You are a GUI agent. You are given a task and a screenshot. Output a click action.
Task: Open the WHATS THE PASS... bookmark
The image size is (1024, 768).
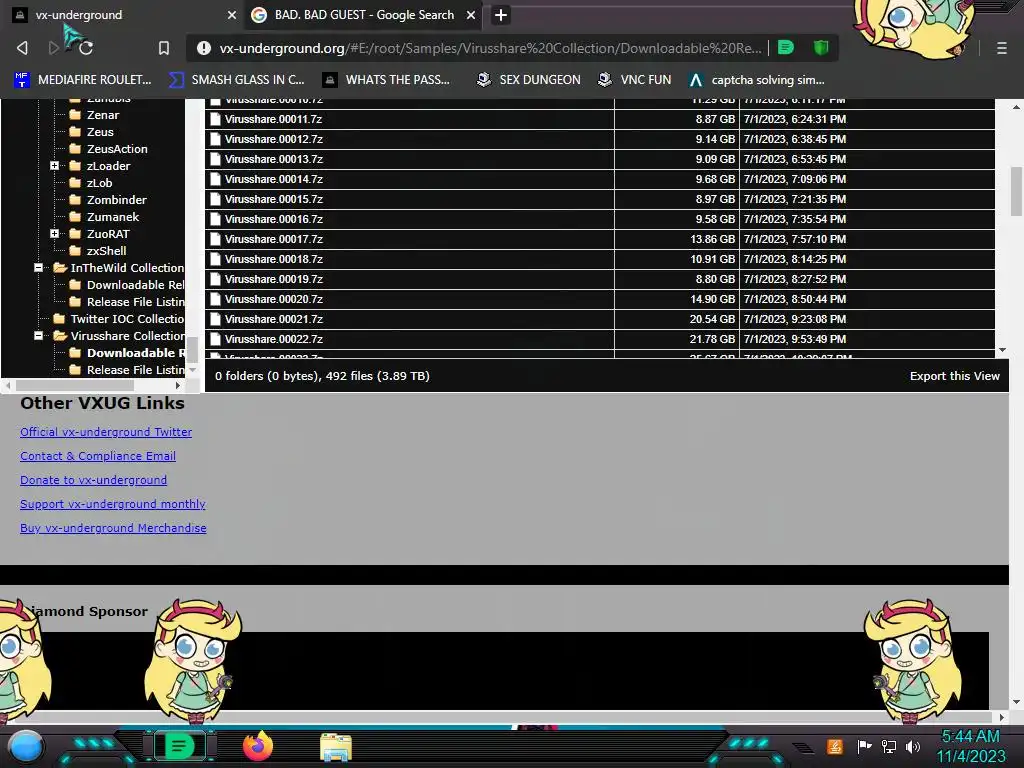pyautogui.click(x=387, y=80)
